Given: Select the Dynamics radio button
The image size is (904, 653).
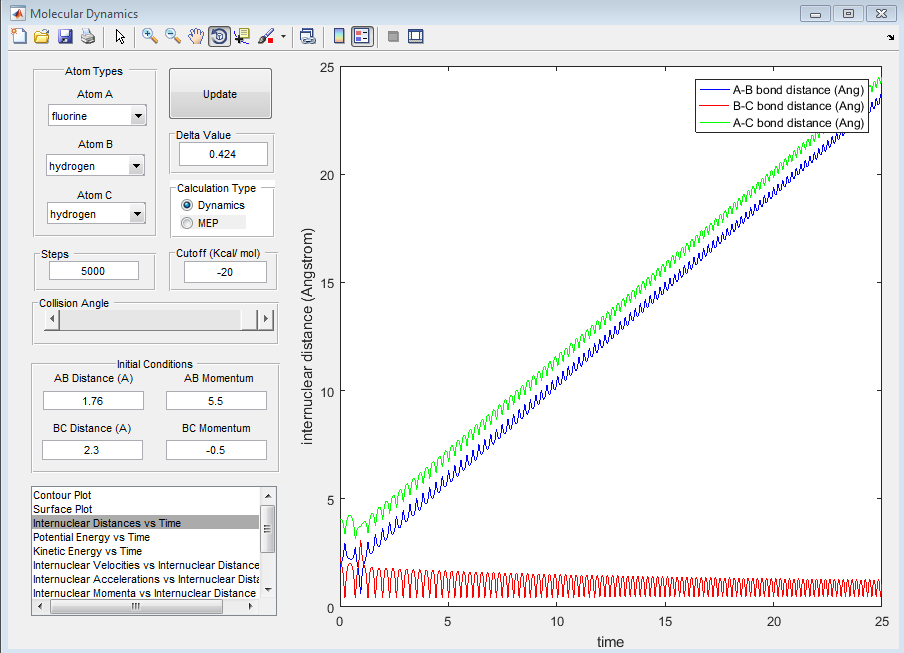Looking at the screenshot, I should pos(186,205).
